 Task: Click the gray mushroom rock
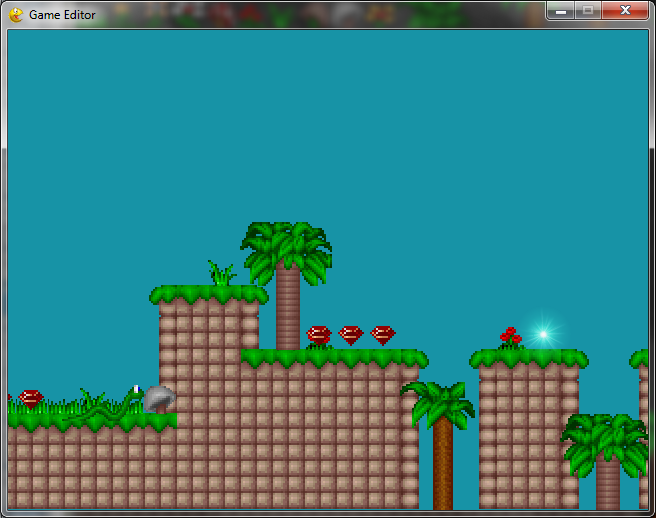click(159, 400)
